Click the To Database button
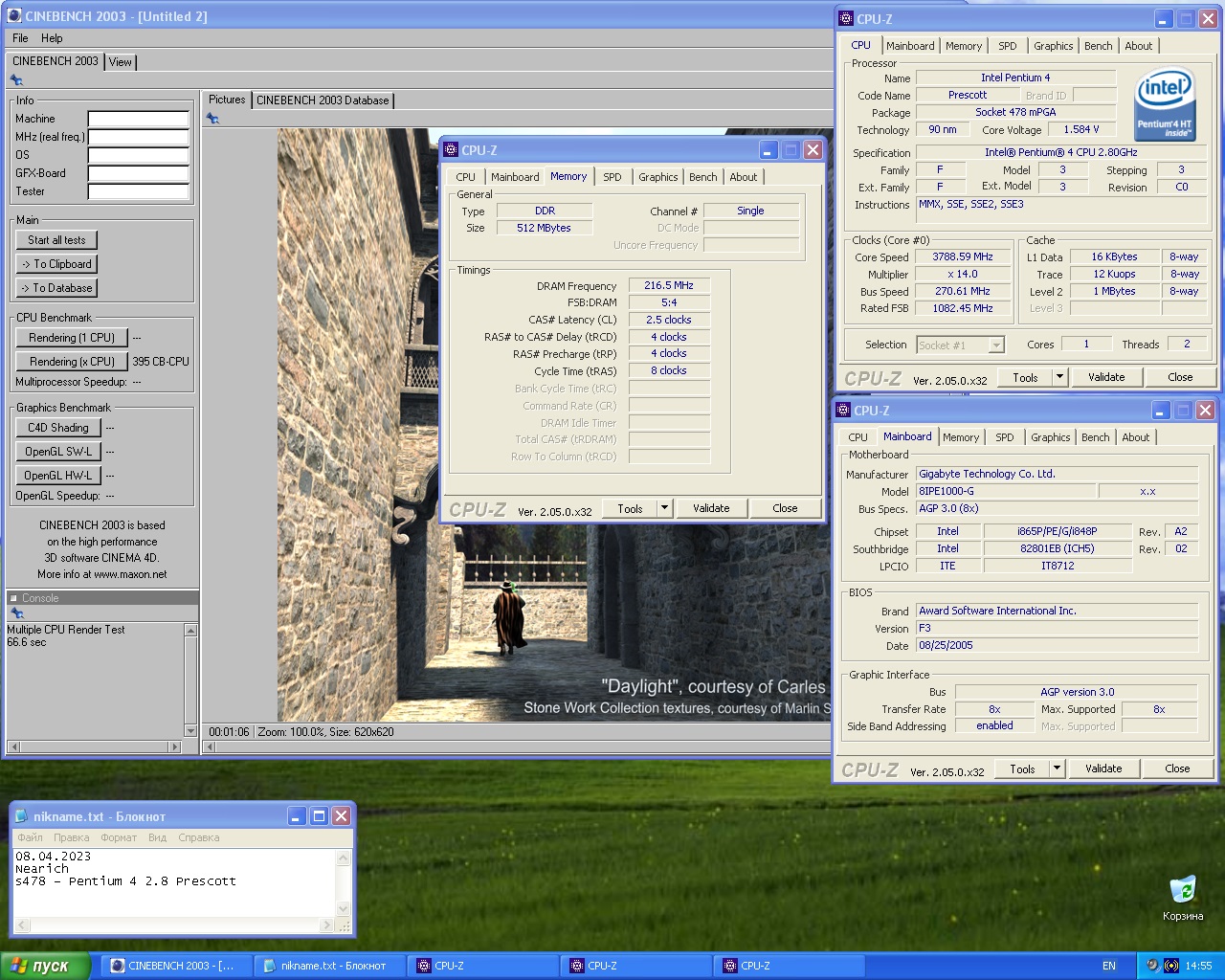 point(56,288)
